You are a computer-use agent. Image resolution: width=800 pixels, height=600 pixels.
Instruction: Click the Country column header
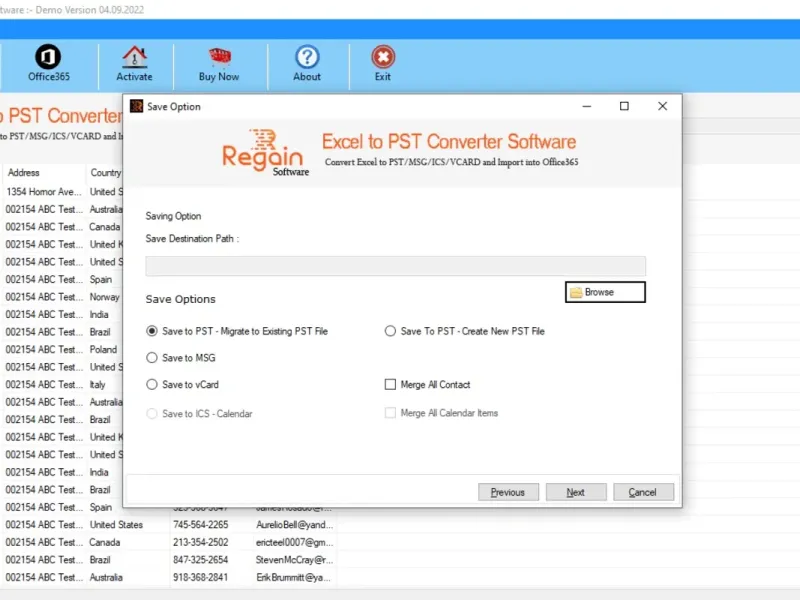tap(105, 172)
